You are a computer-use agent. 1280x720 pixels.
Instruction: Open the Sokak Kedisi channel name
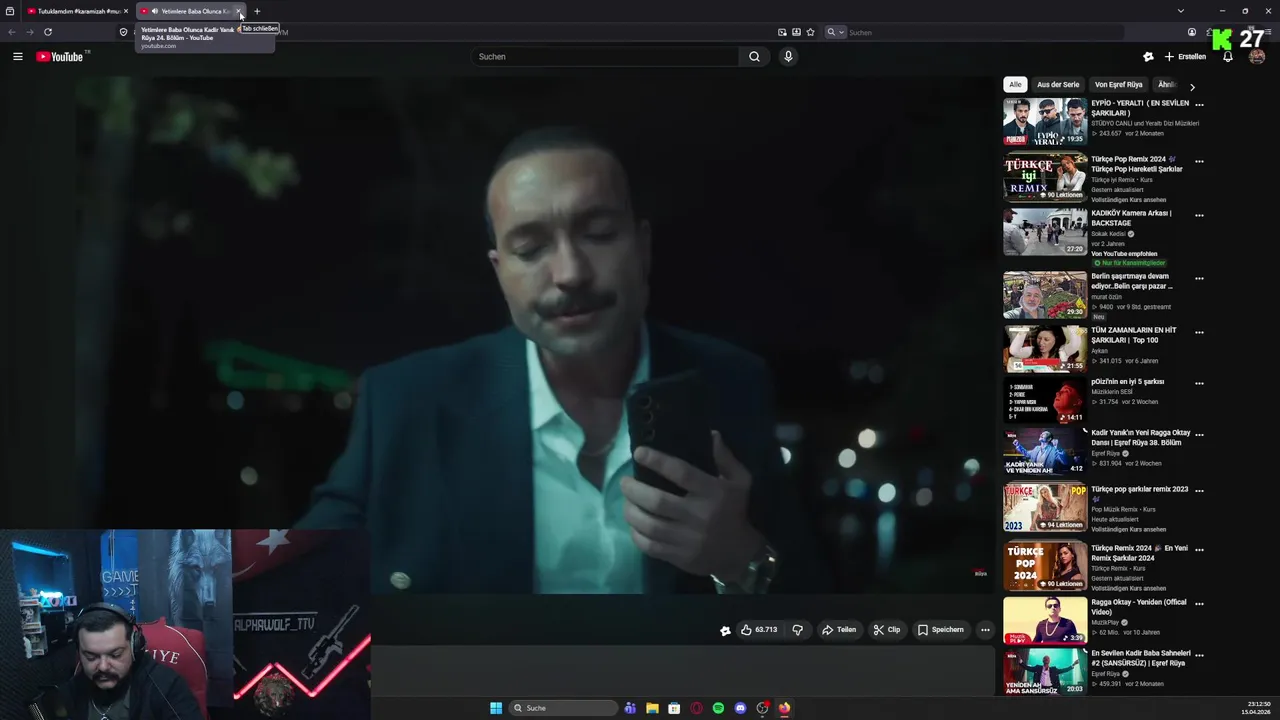pyautogui.click(x=1109, y=234)
